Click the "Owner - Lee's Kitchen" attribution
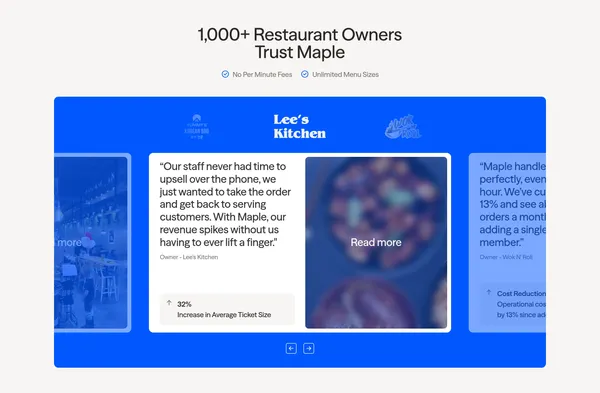Image resolution: width=600 pixels, height=393 pixels. coord(189,257)
